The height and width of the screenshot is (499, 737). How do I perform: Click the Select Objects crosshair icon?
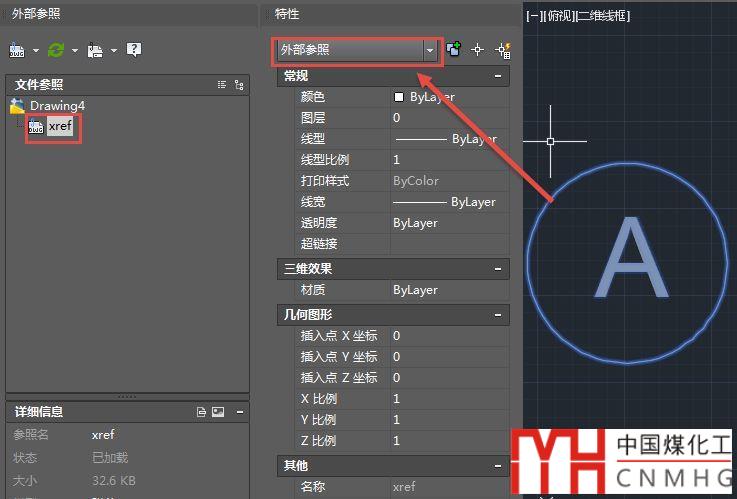[x=478, y=49]
